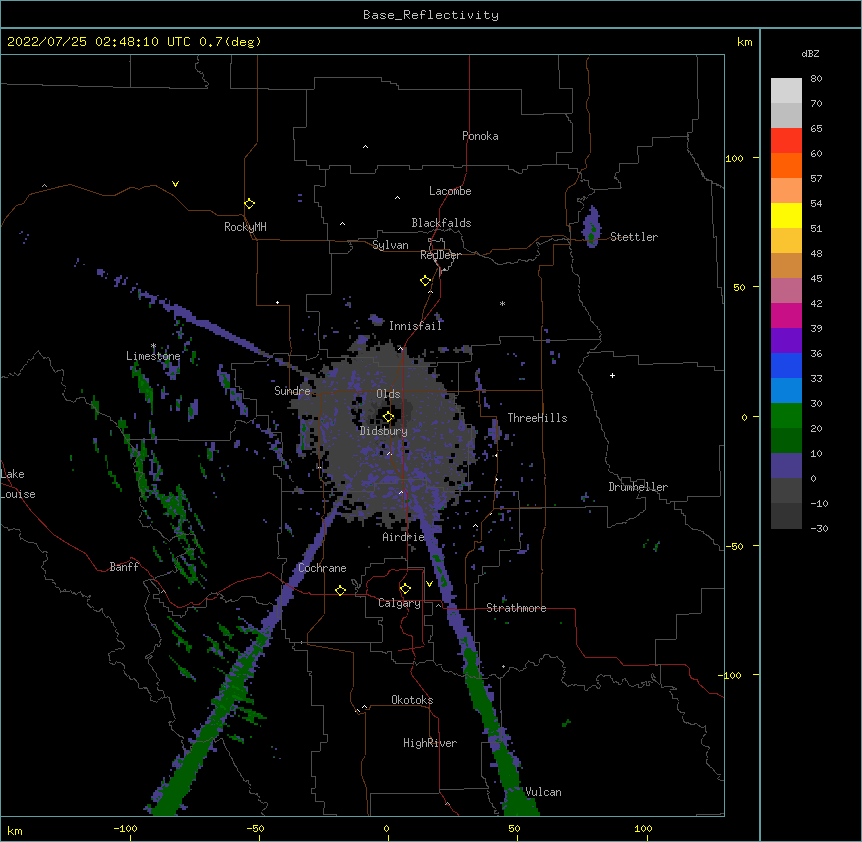
Task: Click the Ponoka city label
Action: point(480,136)
